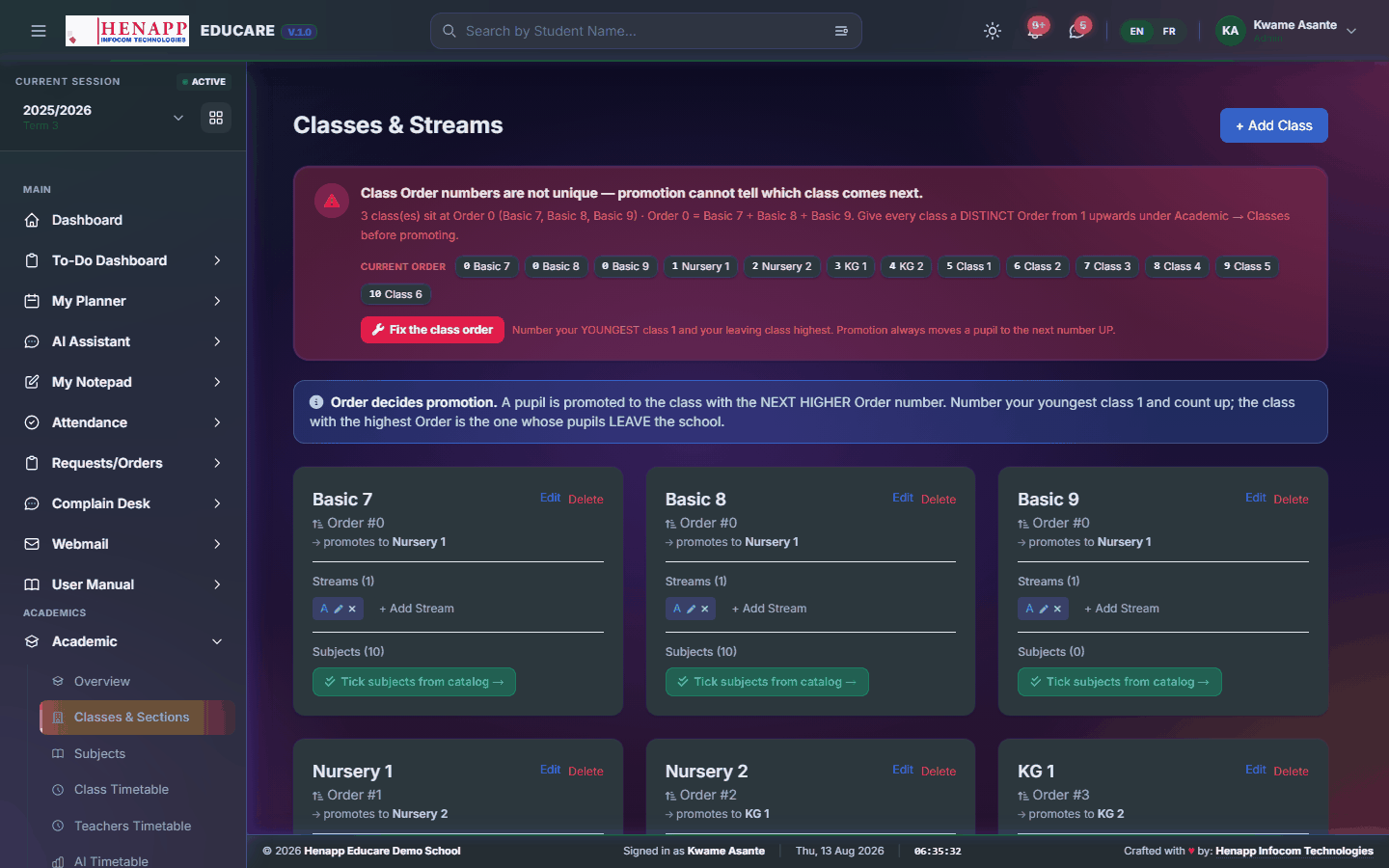This screenshot has height=868, width=1389.
Task: Add a stream to Basic 9
Action: (x=1122, y=609)
